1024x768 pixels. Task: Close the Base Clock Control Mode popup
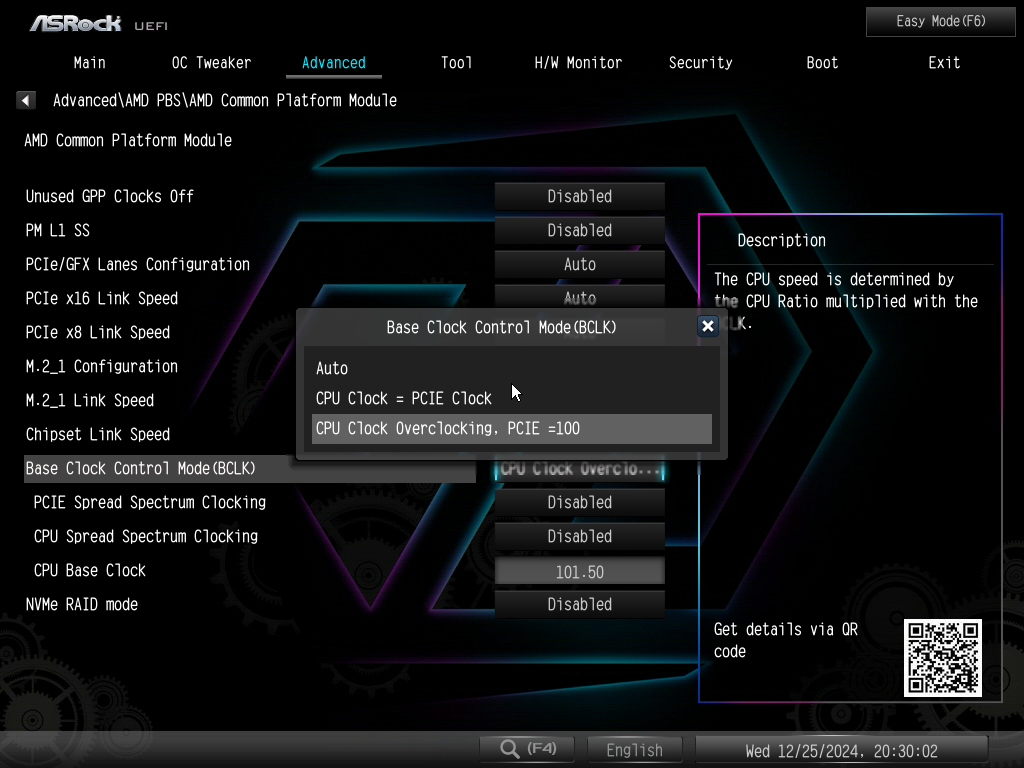(x=707, y=326)
